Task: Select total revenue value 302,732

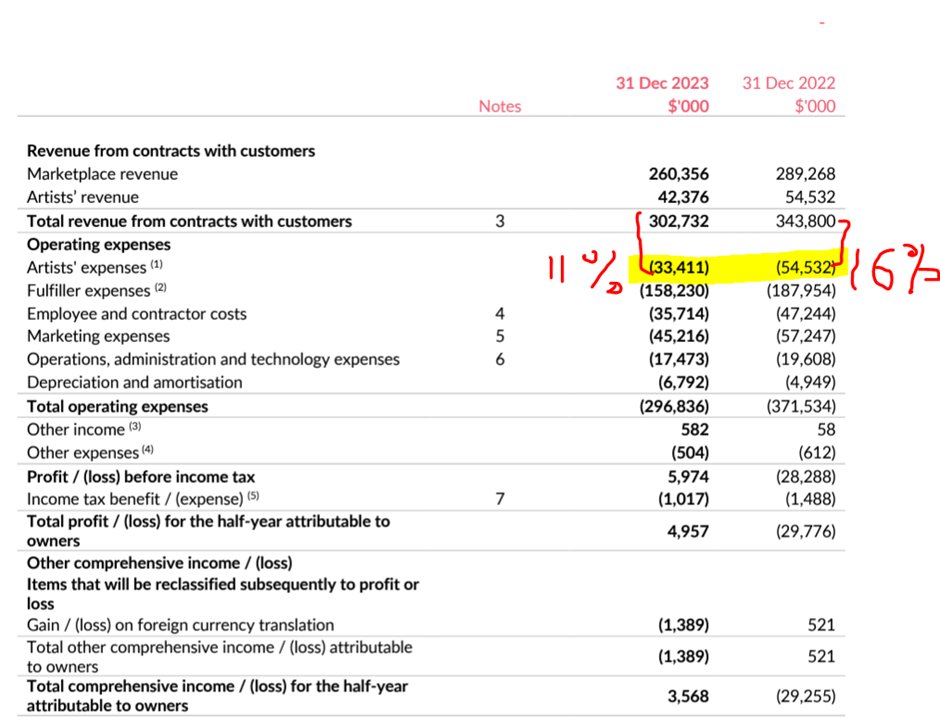Action: (679, 221)
